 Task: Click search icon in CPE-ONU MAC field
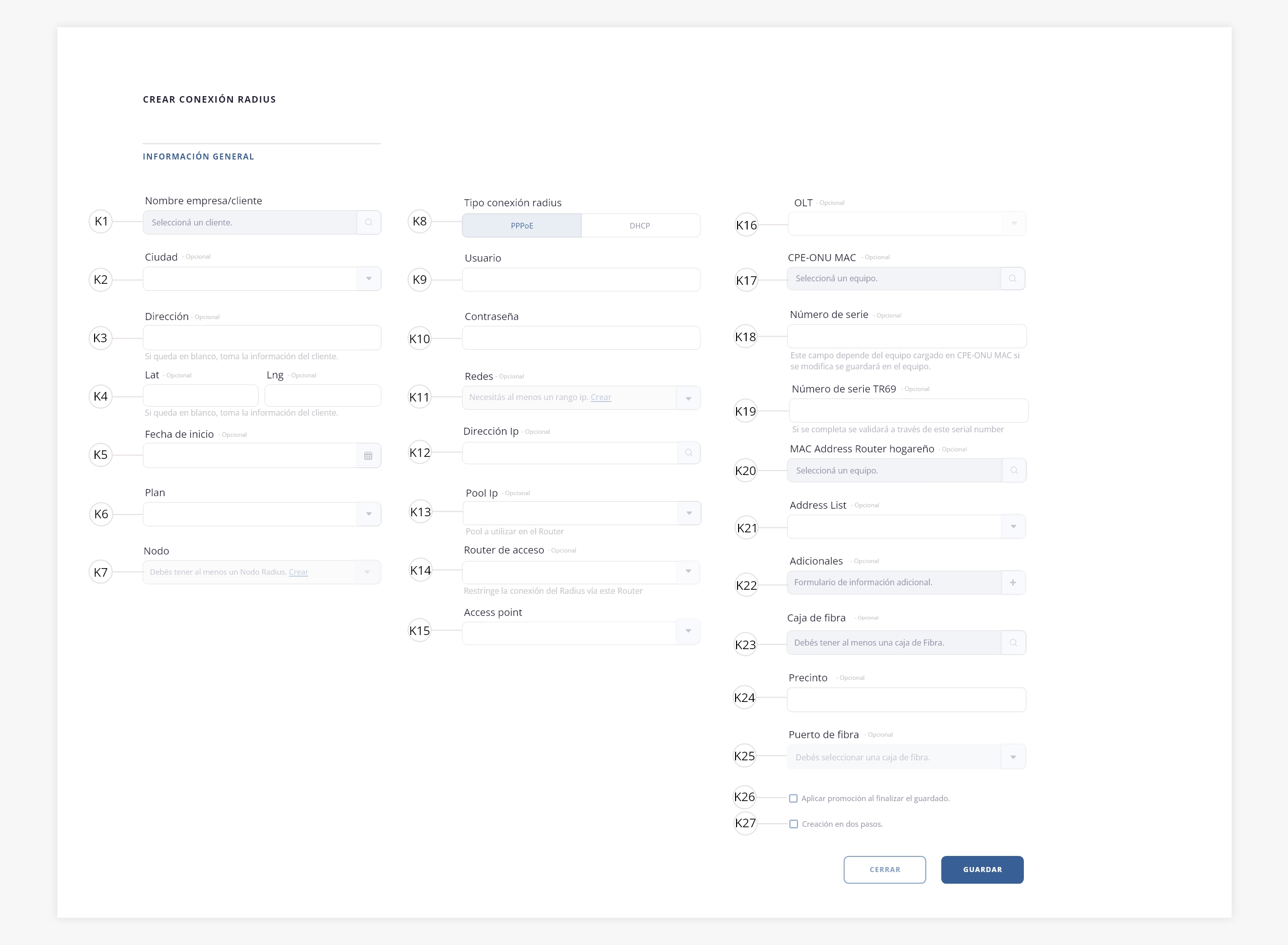[x=1012, y=279]
